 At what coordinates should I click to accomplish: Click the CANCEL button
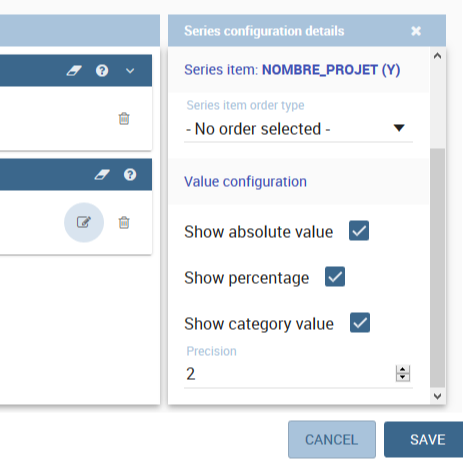[332, 440]
